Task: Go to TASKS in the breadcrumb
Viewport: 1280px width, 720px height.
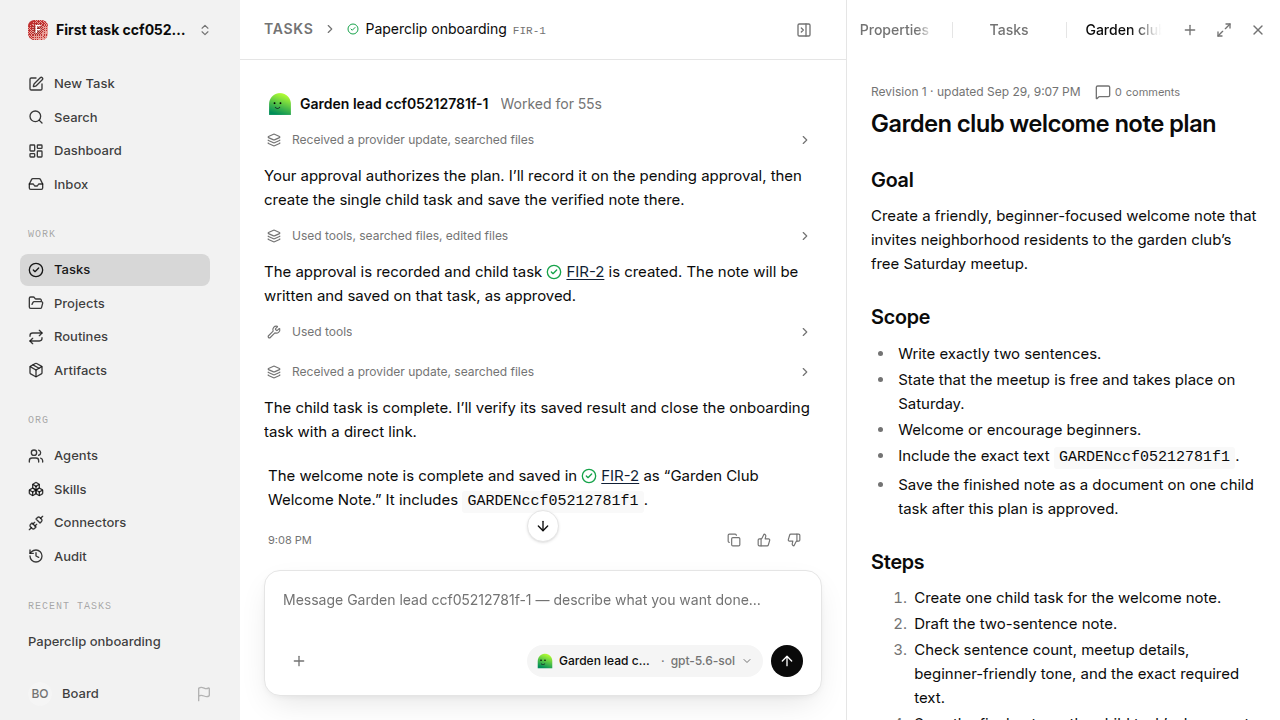Action: pyautogui.click(x=288, y=29)
